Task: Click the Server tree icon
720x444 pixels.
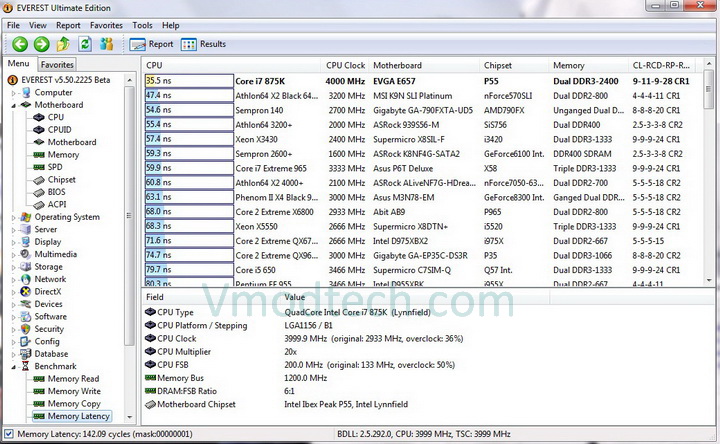Action: click(26, 229)
